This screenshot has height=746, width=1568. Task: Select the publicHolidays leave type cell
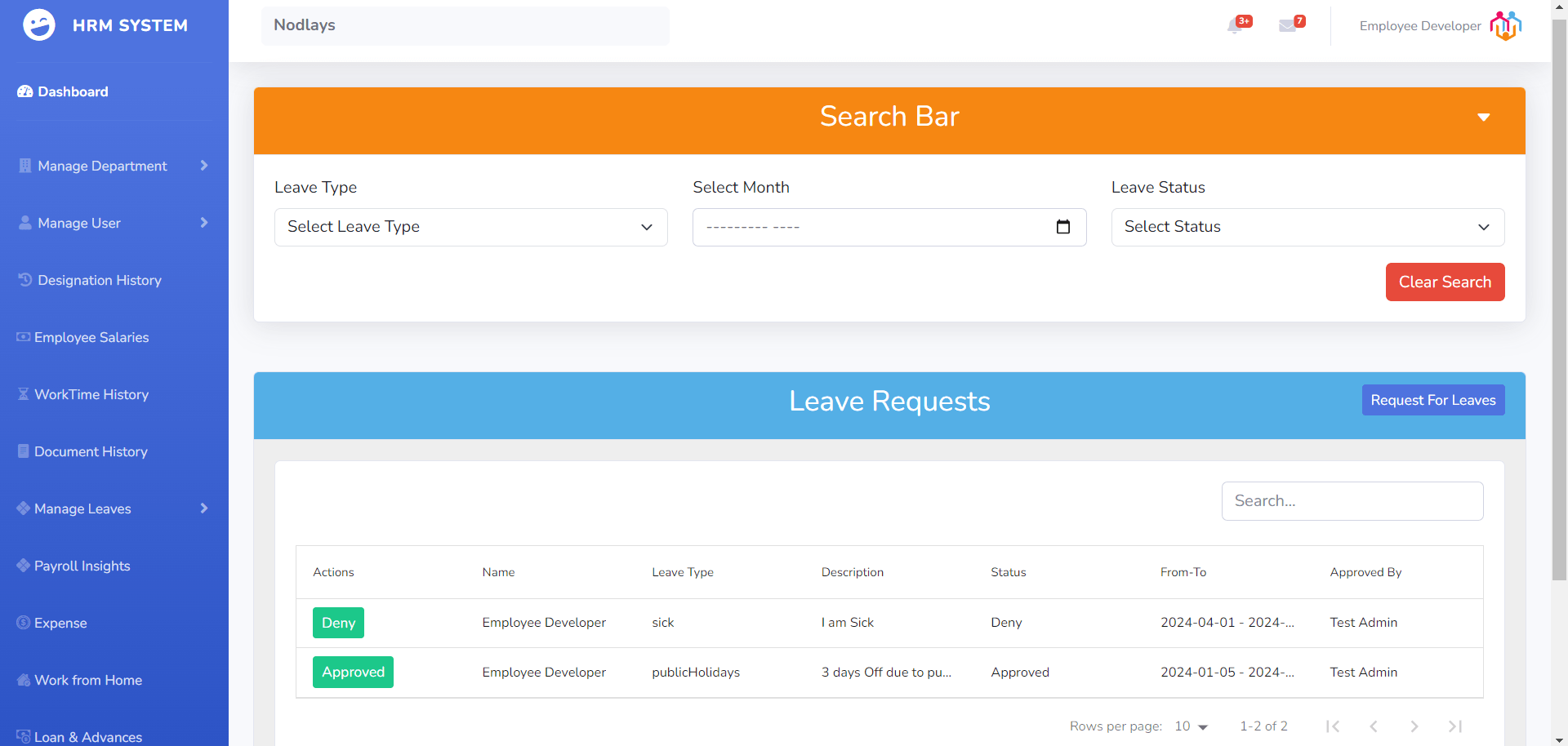pos(696,673)
